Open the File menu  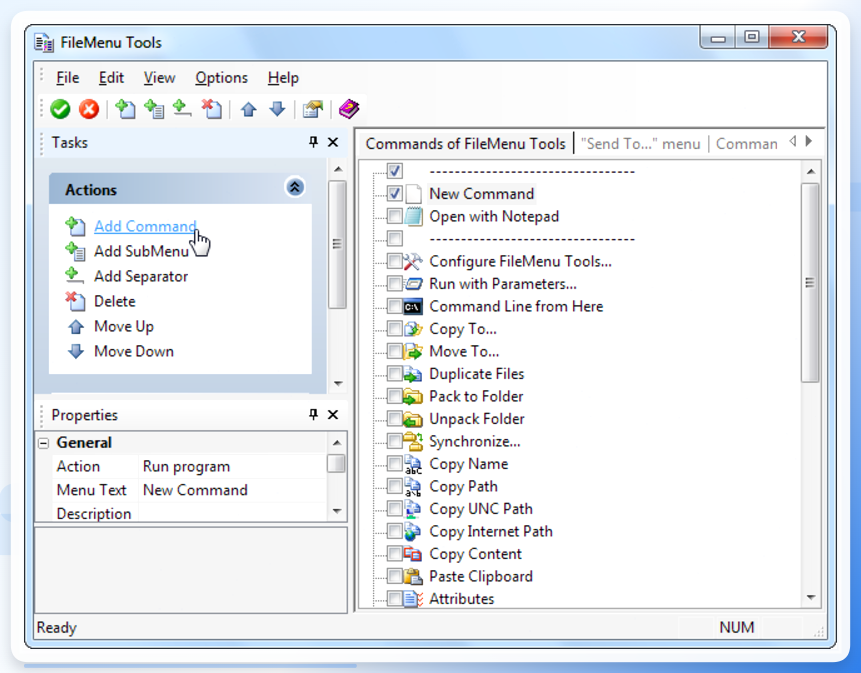click(68, 78)
